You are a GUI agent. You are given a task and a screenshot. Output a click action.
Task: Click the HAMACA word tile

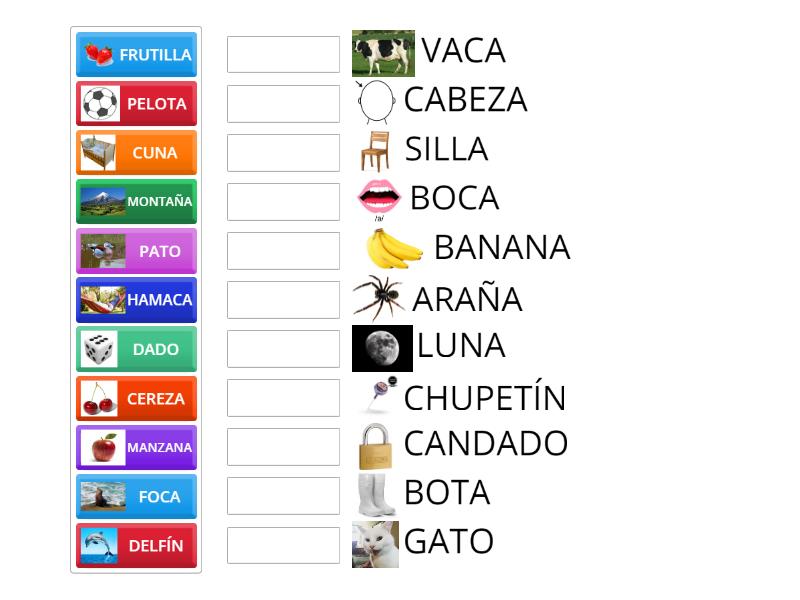136,300
